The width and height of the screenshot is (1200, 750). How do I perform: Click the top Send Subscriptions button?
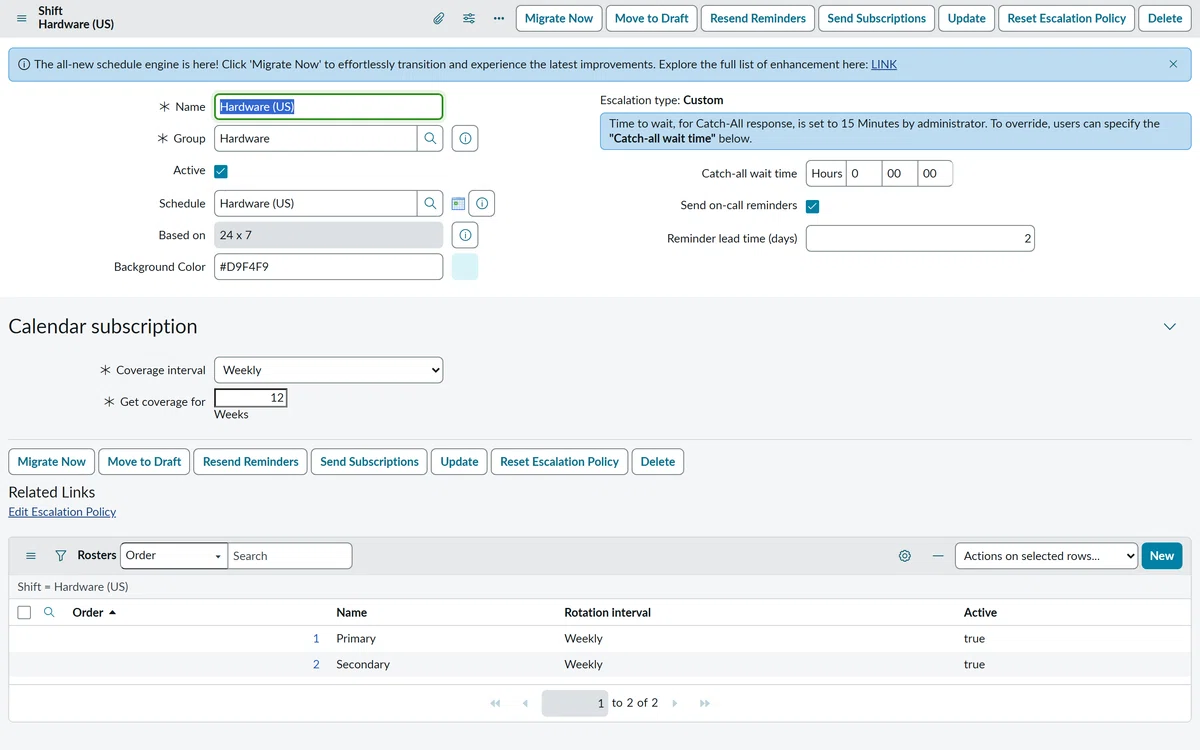(x=877, y=18)
